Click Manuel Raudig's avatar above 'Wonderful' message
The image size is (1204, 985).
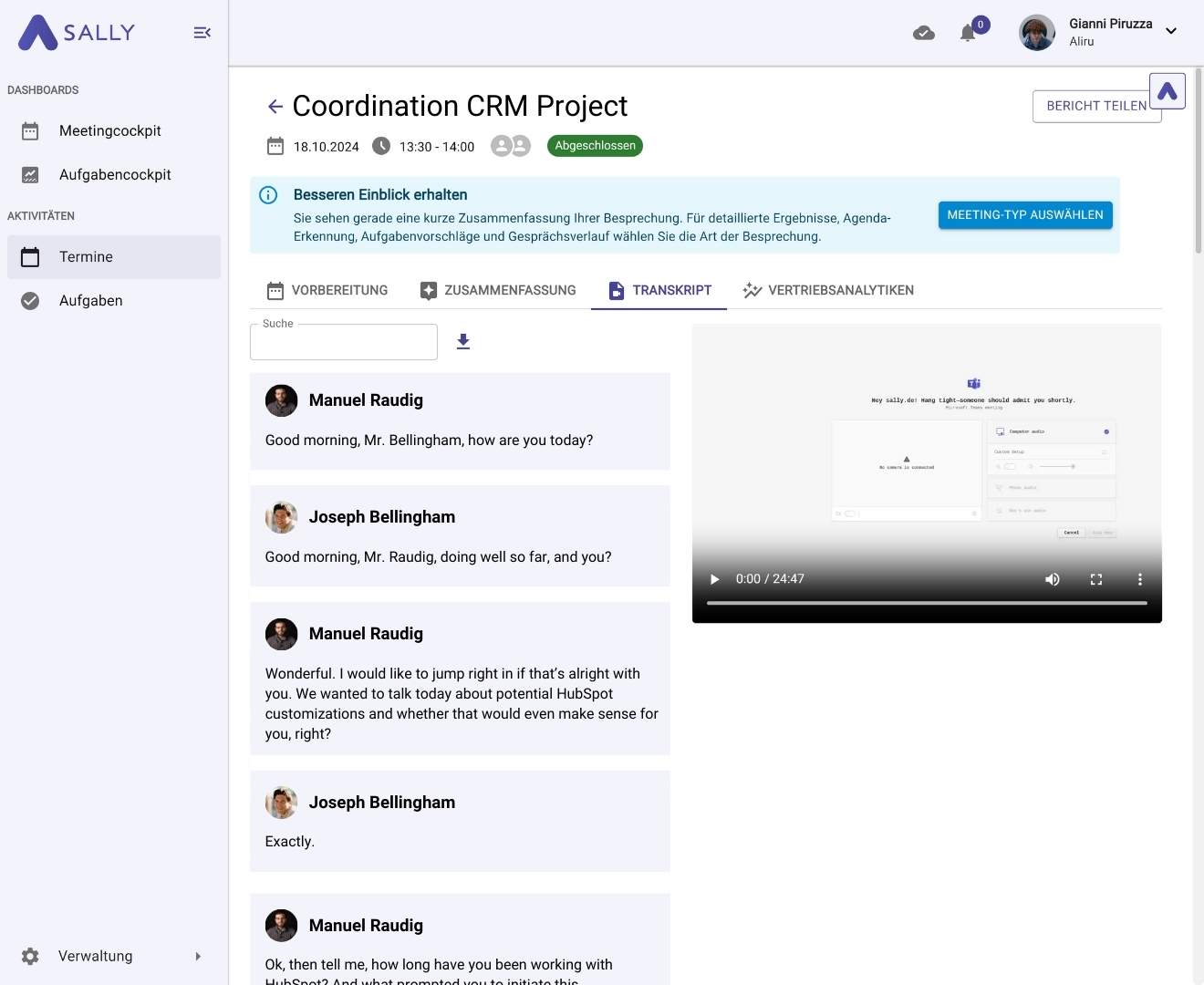(x=281, y=634)
